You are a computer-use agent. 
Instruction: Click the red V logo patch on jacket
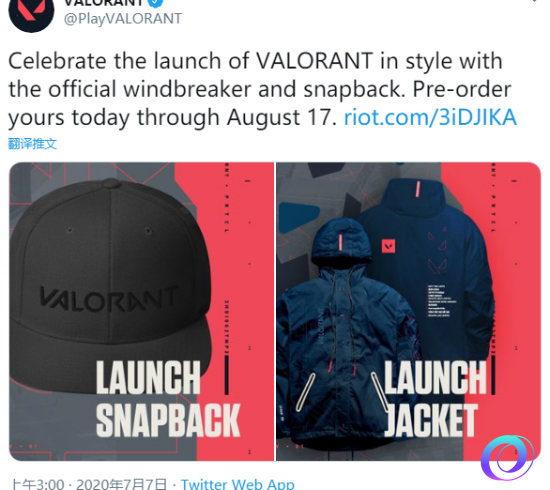388,246
